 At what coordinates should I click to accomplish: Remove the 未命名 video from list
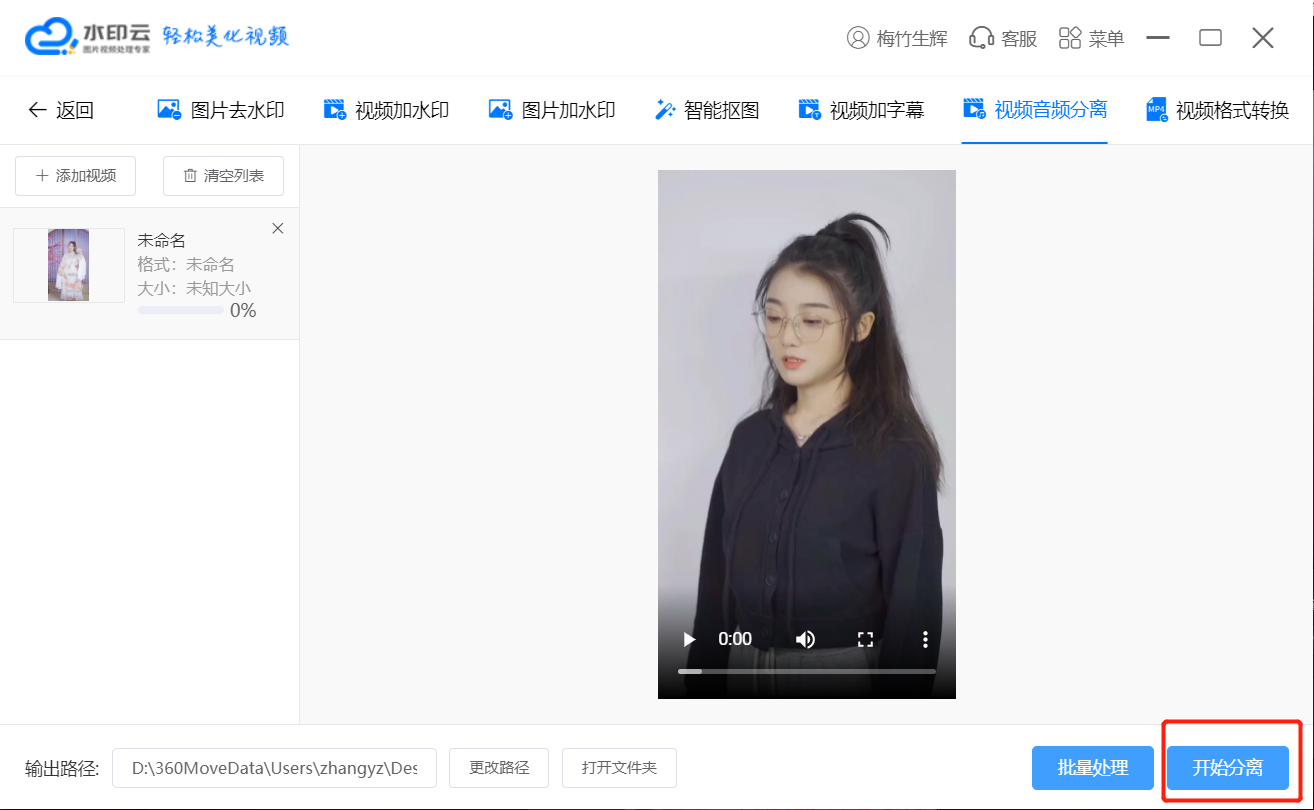point(278,228)
